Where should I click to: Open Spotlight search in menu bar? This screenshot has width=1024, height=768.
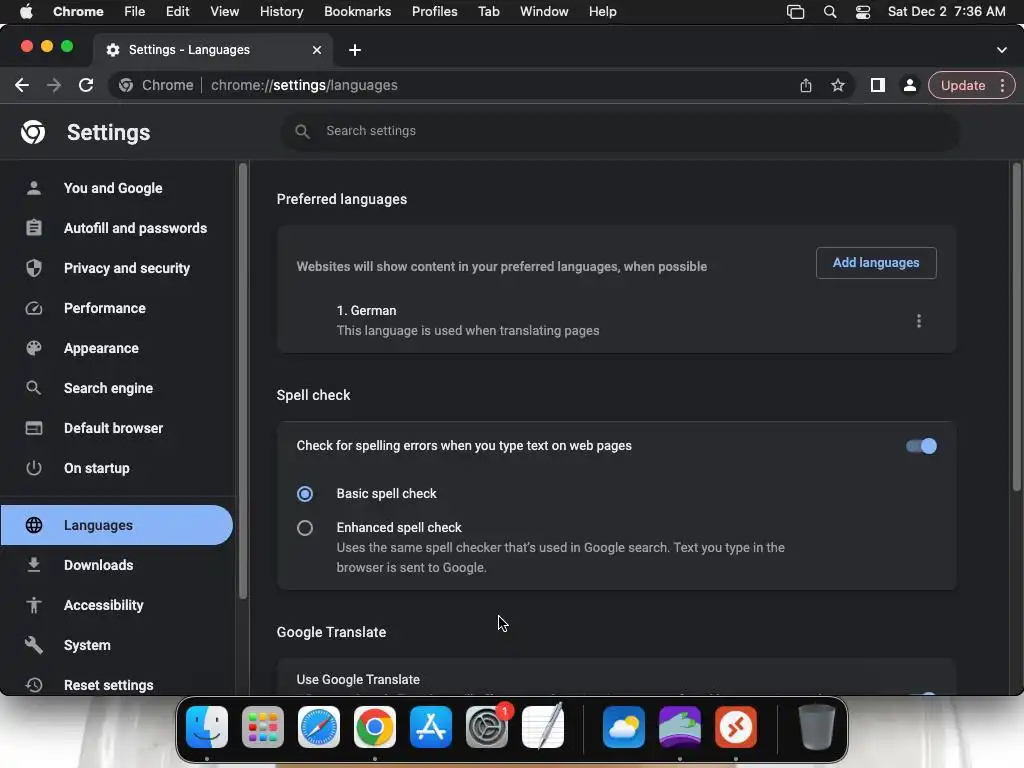coord(830,12)
